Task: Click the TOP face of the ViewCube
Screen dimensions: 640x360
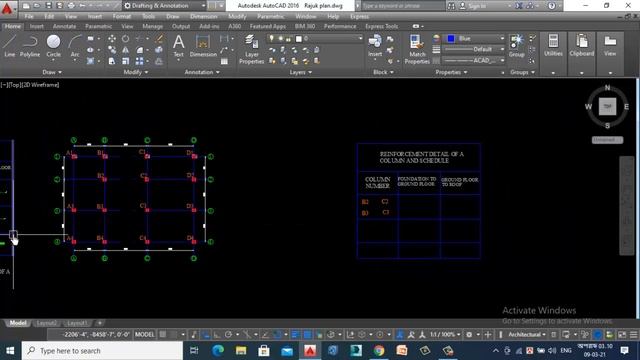Action: pyautogui.click(x=607, y=107)
